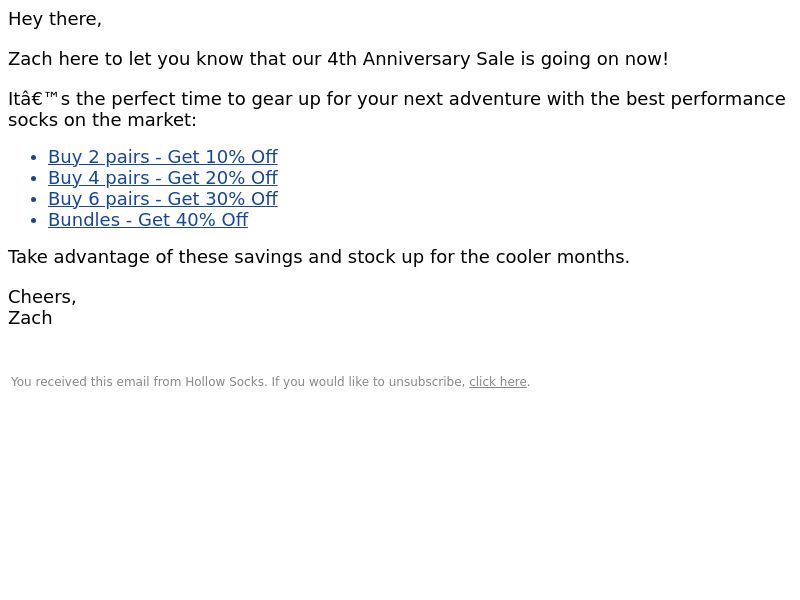
Task: Click the bullet beside Buy 6 pairs
Action: click(x=34, y=199)
